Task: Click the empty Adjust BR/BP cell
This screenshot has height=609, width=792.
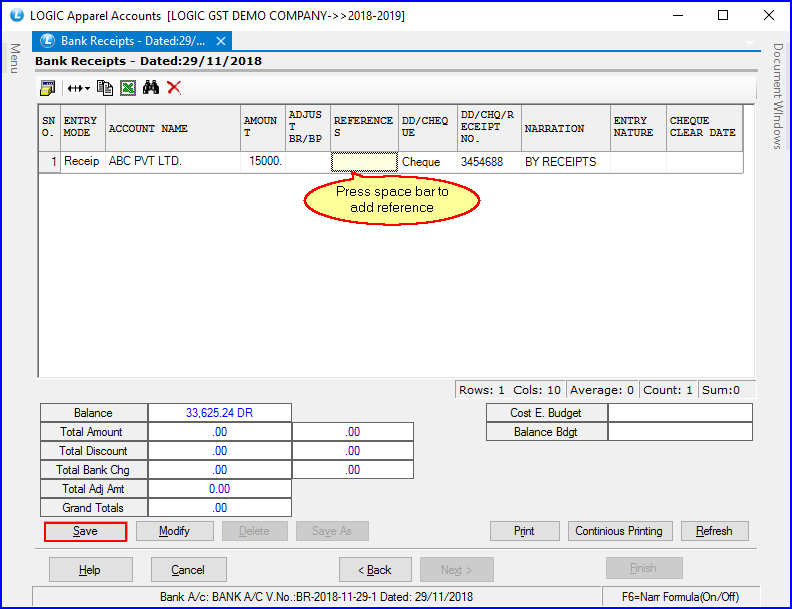Action: (308, 162)
